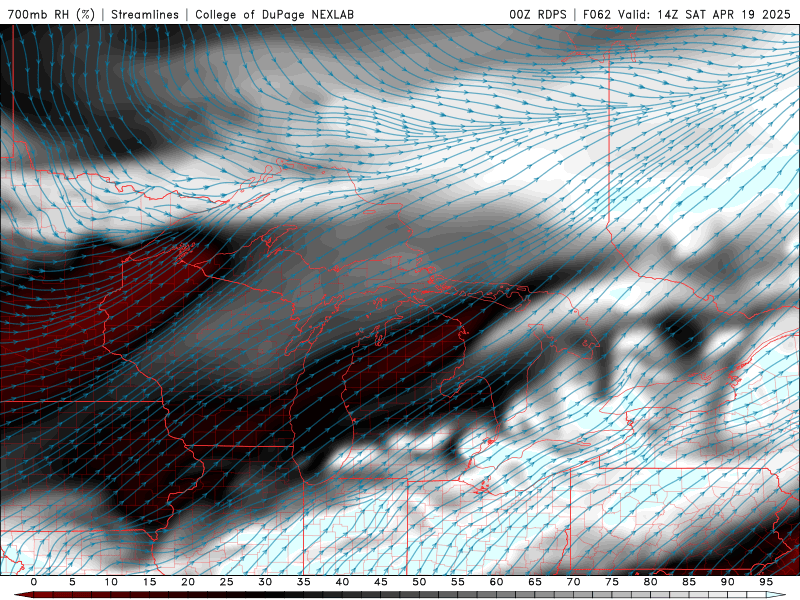Click the "95" tick label on the color scale
Image resolution: width=800 pixels, height=600 pixels.
pos(766,582)
